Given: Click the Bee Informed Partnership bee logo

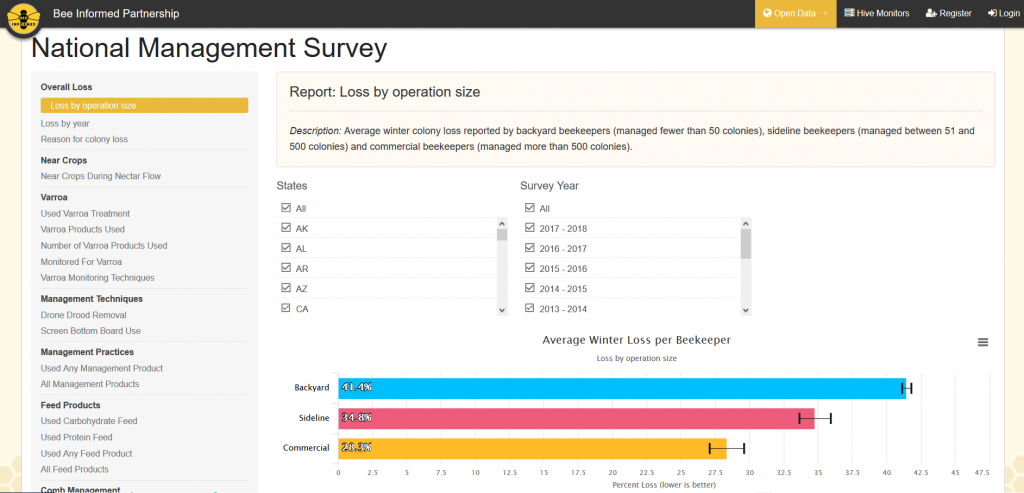Looking at the screenshot, I should point(22,18).
